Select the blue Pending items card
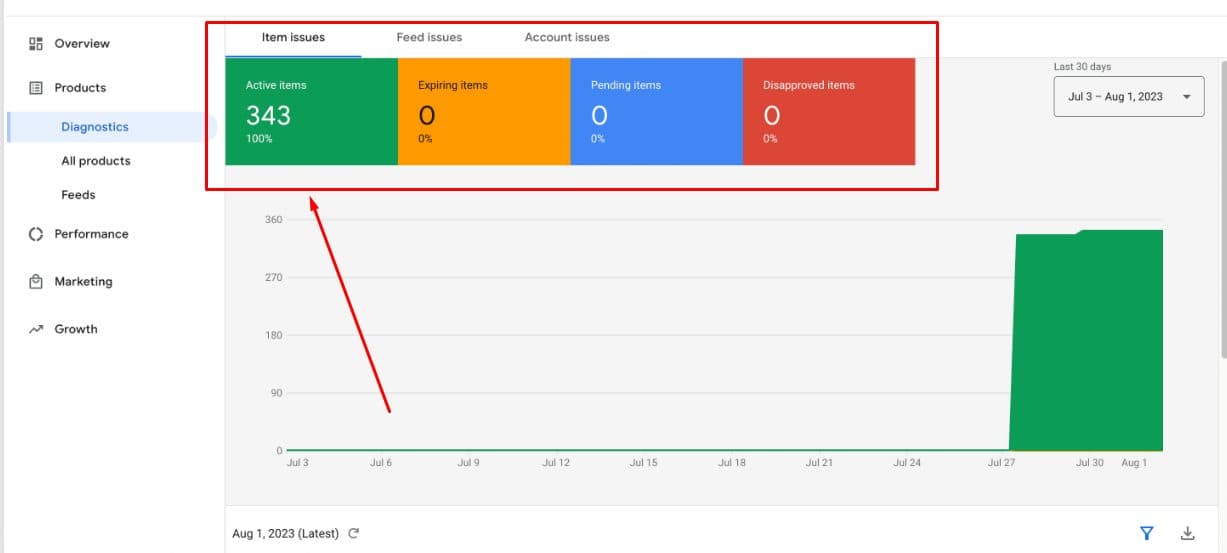The height and width of the screenshot is (553, 1227). (657, 111)
